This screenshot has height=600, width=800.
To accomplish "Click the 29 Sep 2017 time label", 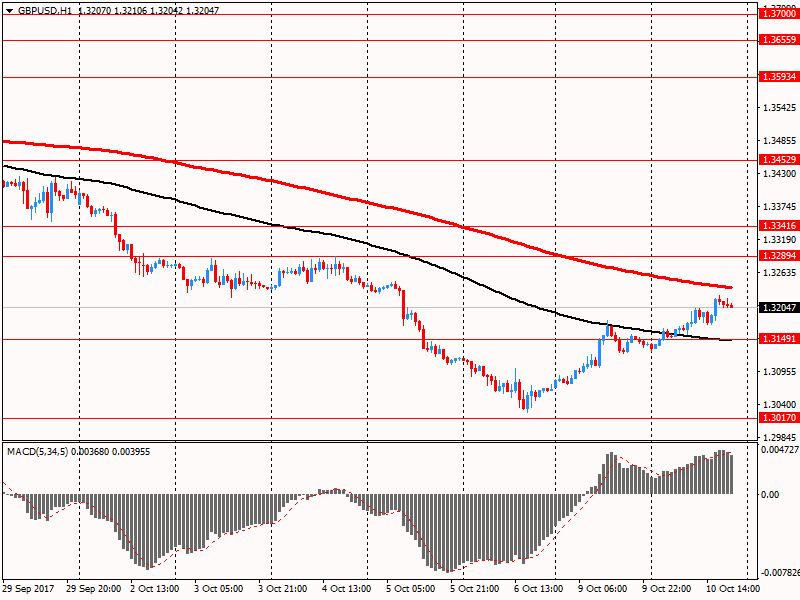I will tap(28, 589).
